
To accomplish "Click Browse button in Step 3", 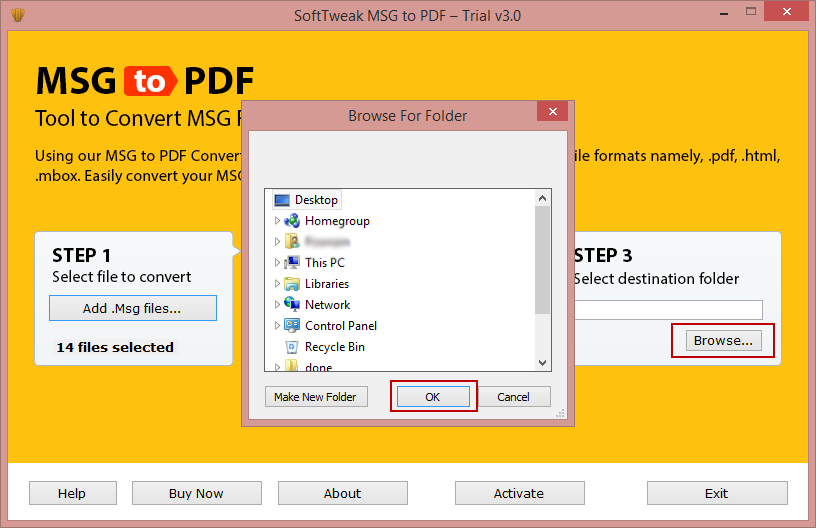I will [723, 341].
